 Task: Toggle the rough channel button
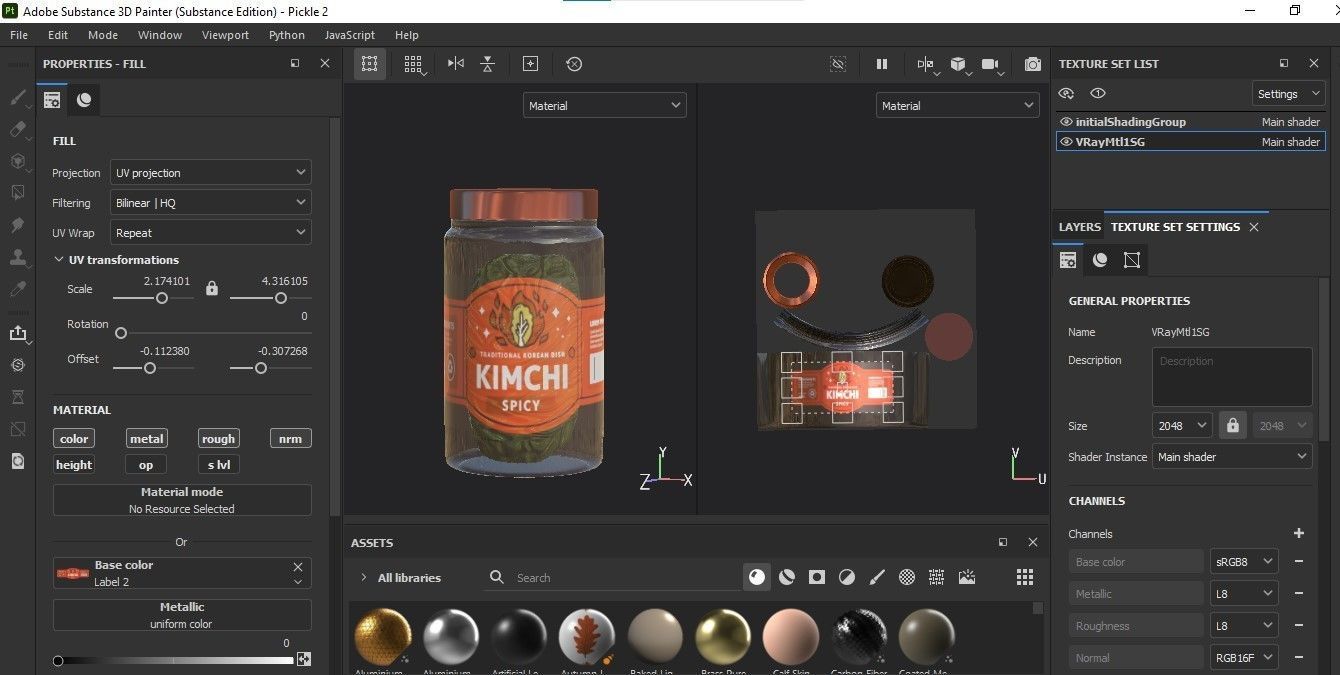tap(218, 438)
